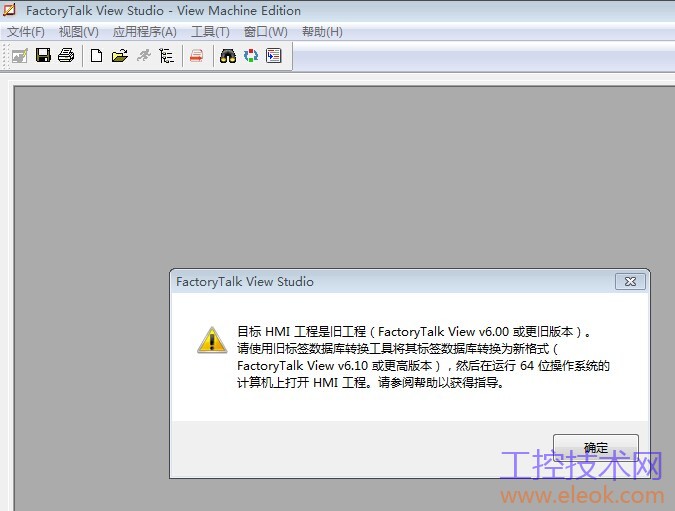675x511 pixels.
Task: Click the message line starting '计算机上打开 HMI 工程'
Action: pos(371,382)
